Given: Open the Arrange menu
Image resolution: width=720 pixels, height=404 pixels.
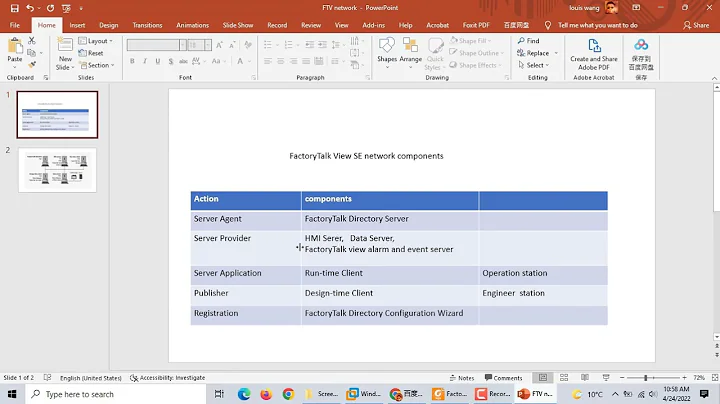Looking at the screenshot, I should click(x=411, y=53).
